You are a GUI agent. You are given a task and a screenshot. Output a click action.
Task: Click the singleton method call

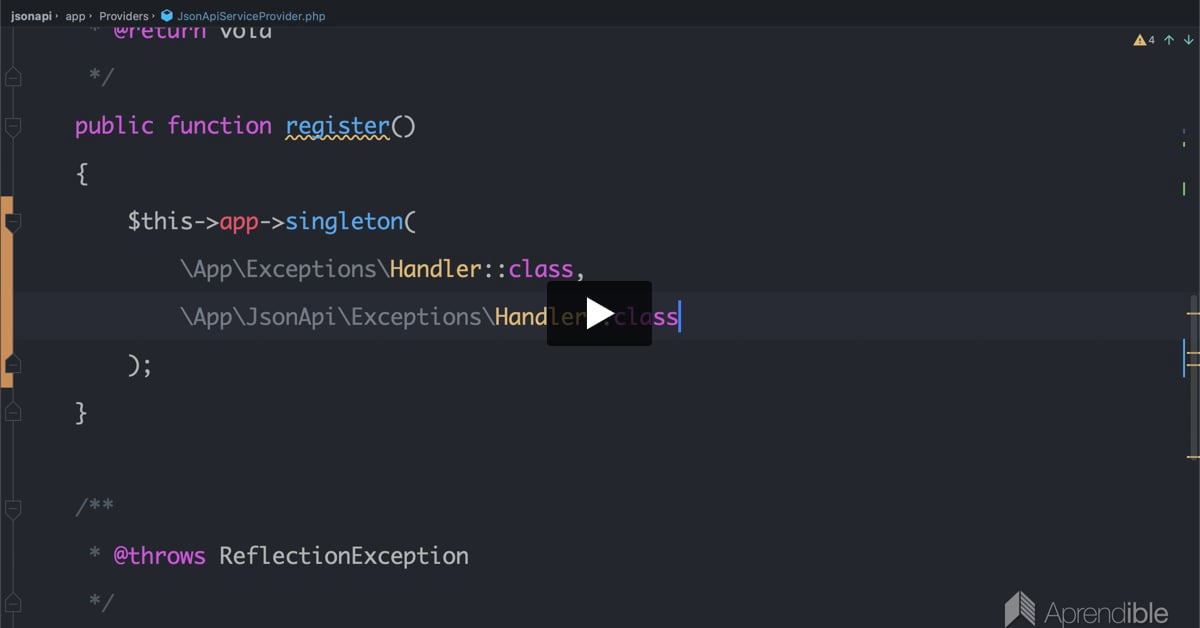[x=344, y=221]
